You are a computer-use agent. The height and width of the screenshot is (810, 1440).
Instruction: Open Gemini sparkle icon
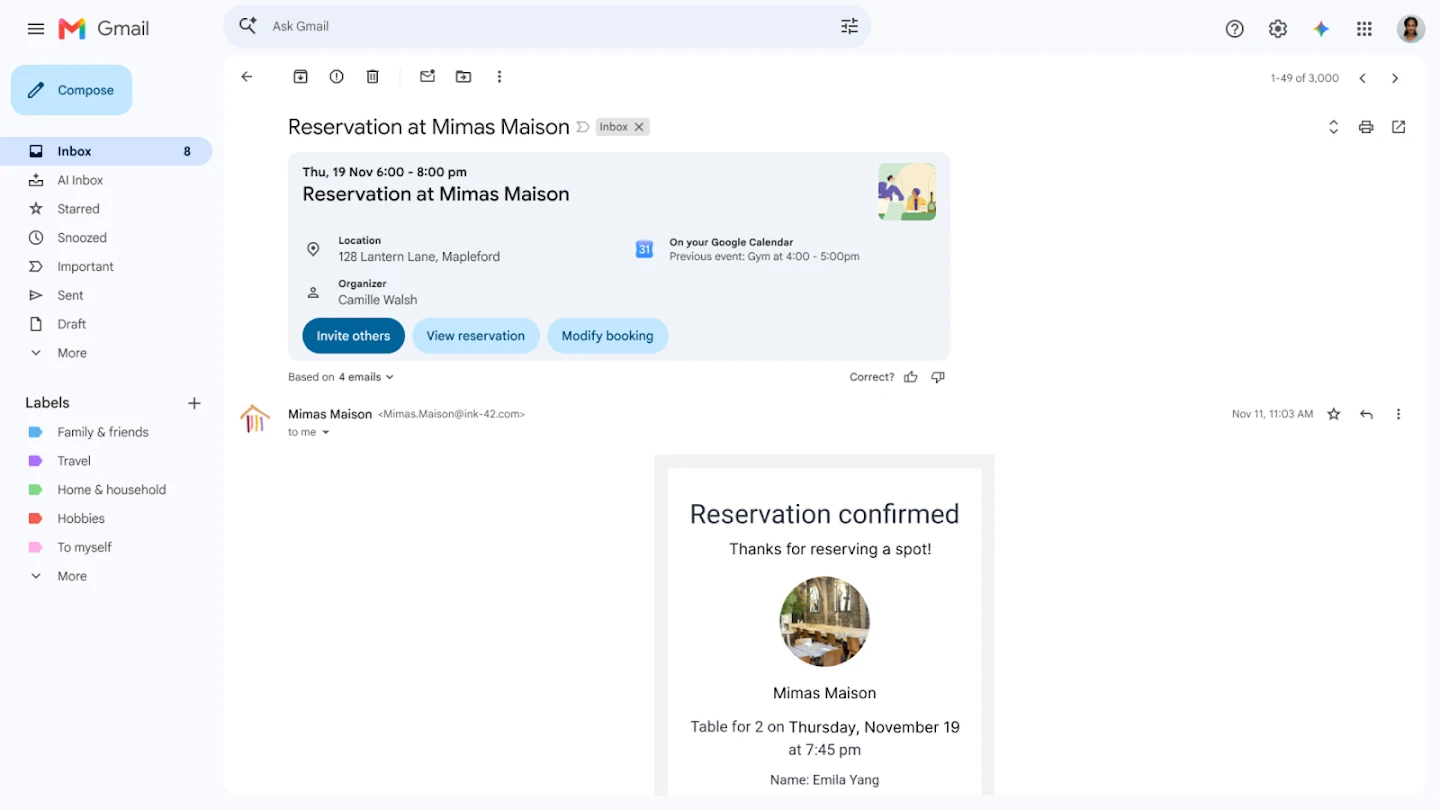tap(1321, 29)
